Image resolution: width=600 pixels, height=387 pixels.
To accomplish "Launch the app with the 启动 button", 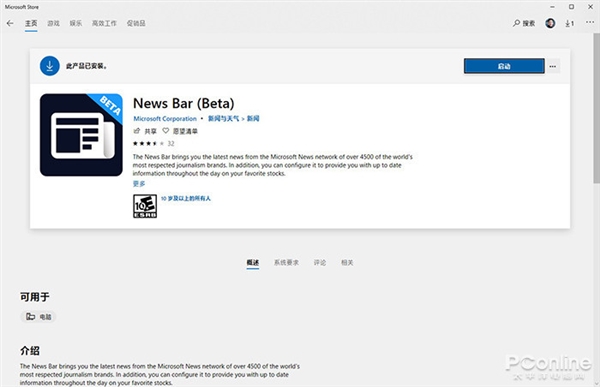I will [x=504, y=66].
